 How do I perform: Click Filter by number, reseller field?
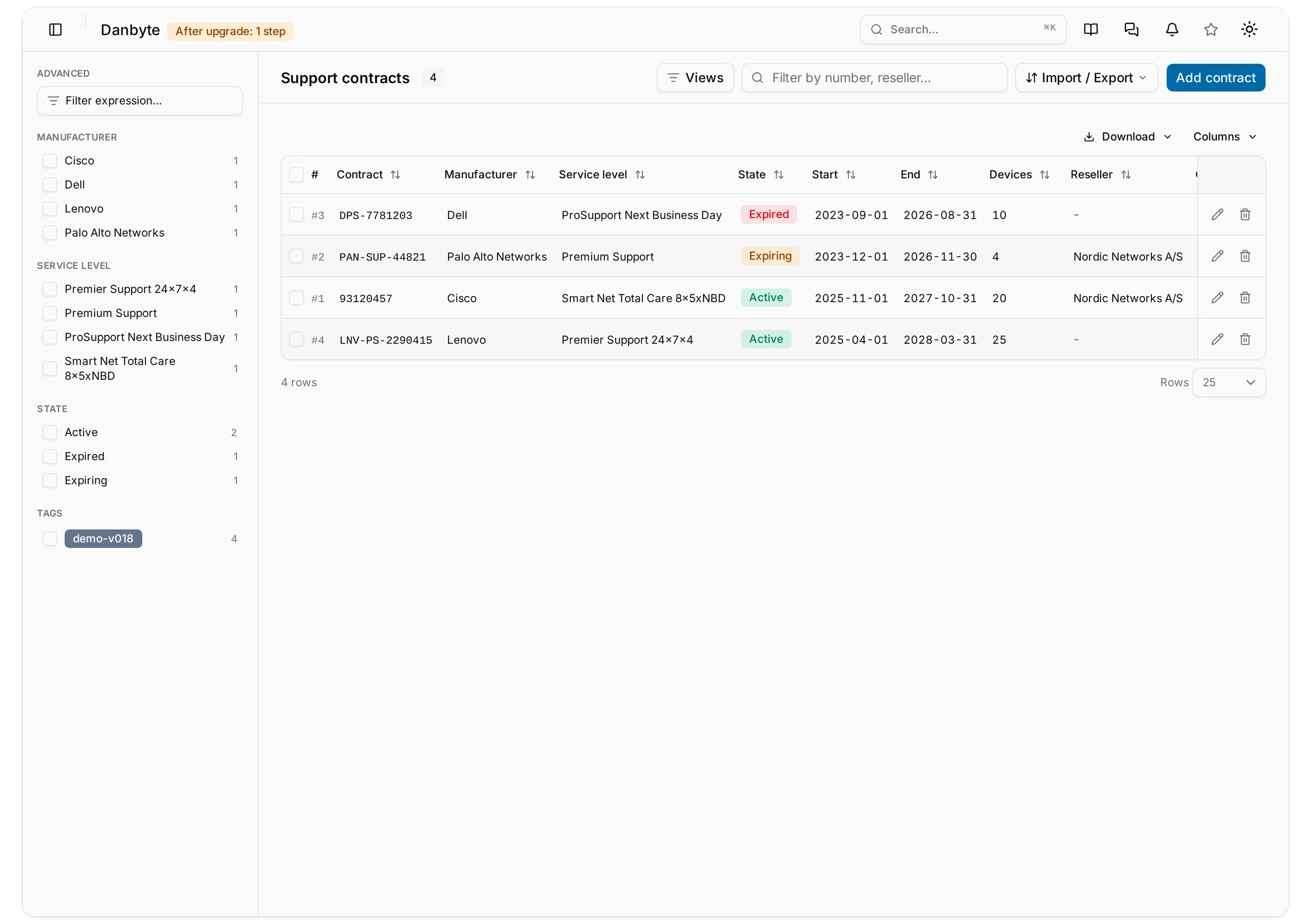[x=874, y=78]
